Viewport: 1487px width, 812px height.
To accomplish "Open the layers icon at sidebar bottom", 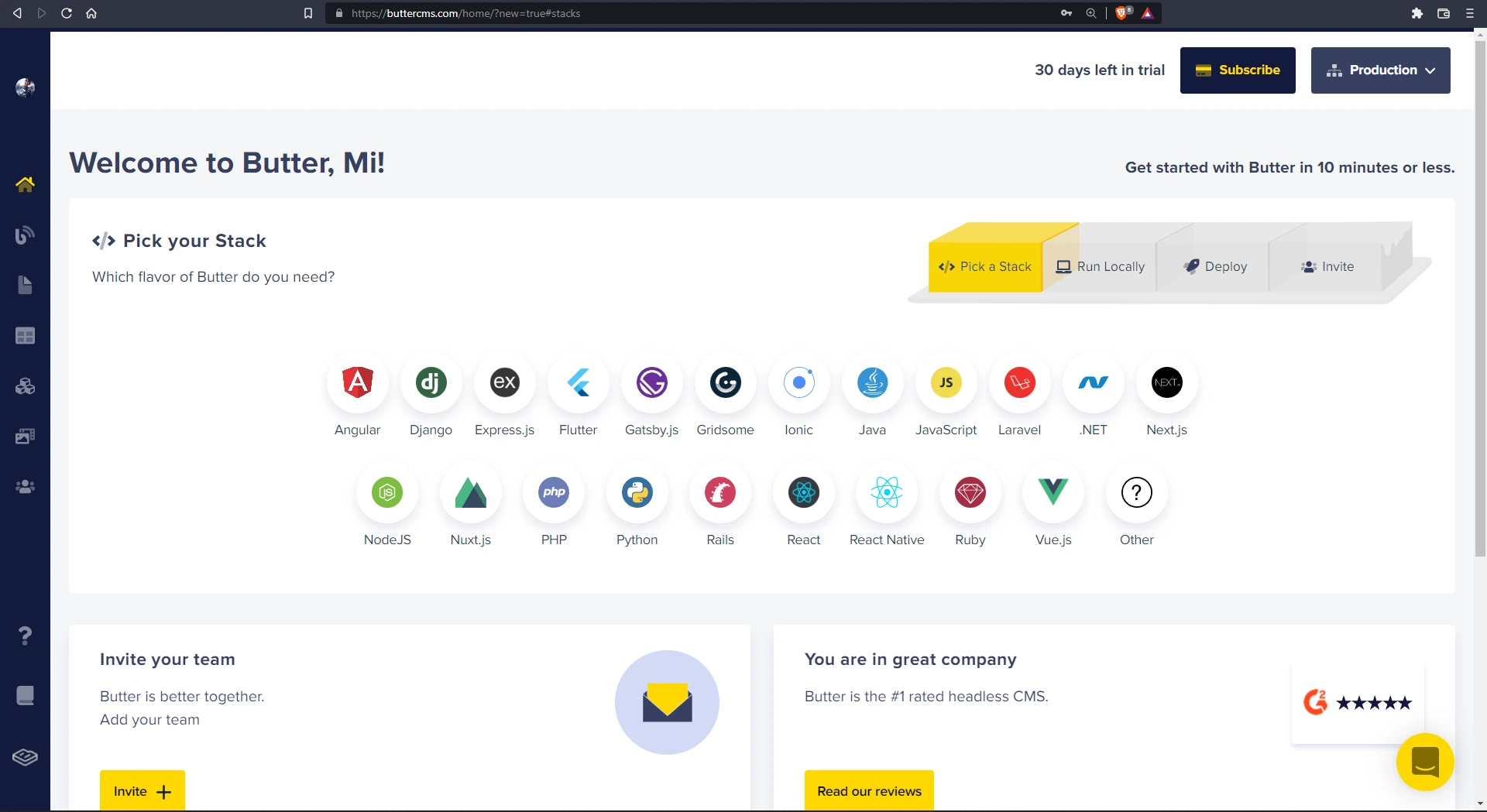I will 25,757.
